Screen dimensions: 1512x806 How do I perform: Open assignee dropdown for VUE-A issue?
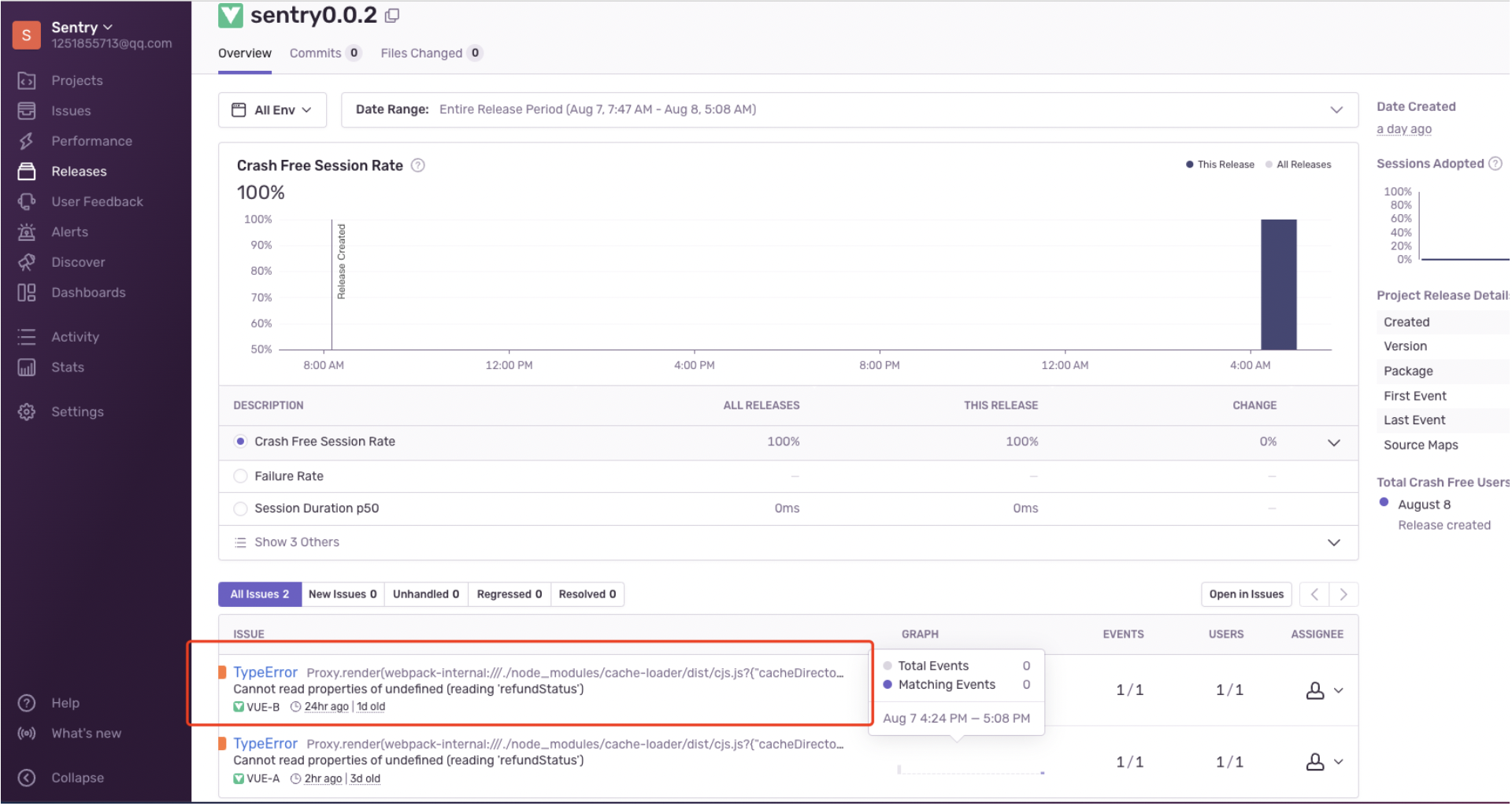click(1339, 762)
